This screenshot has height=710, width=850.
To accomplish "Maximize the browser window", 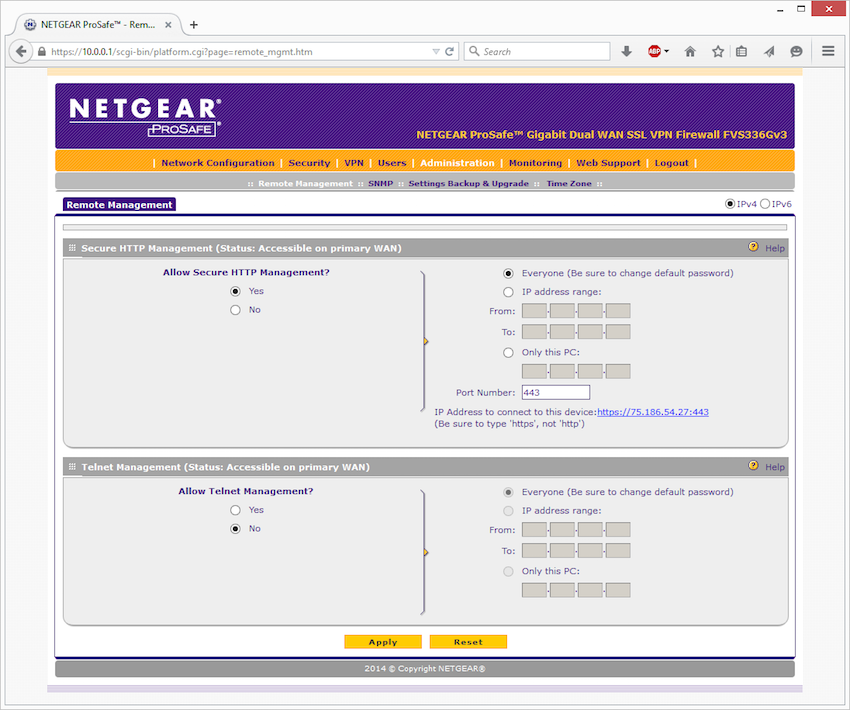I will pyautogui.click(x=801, y=9).
